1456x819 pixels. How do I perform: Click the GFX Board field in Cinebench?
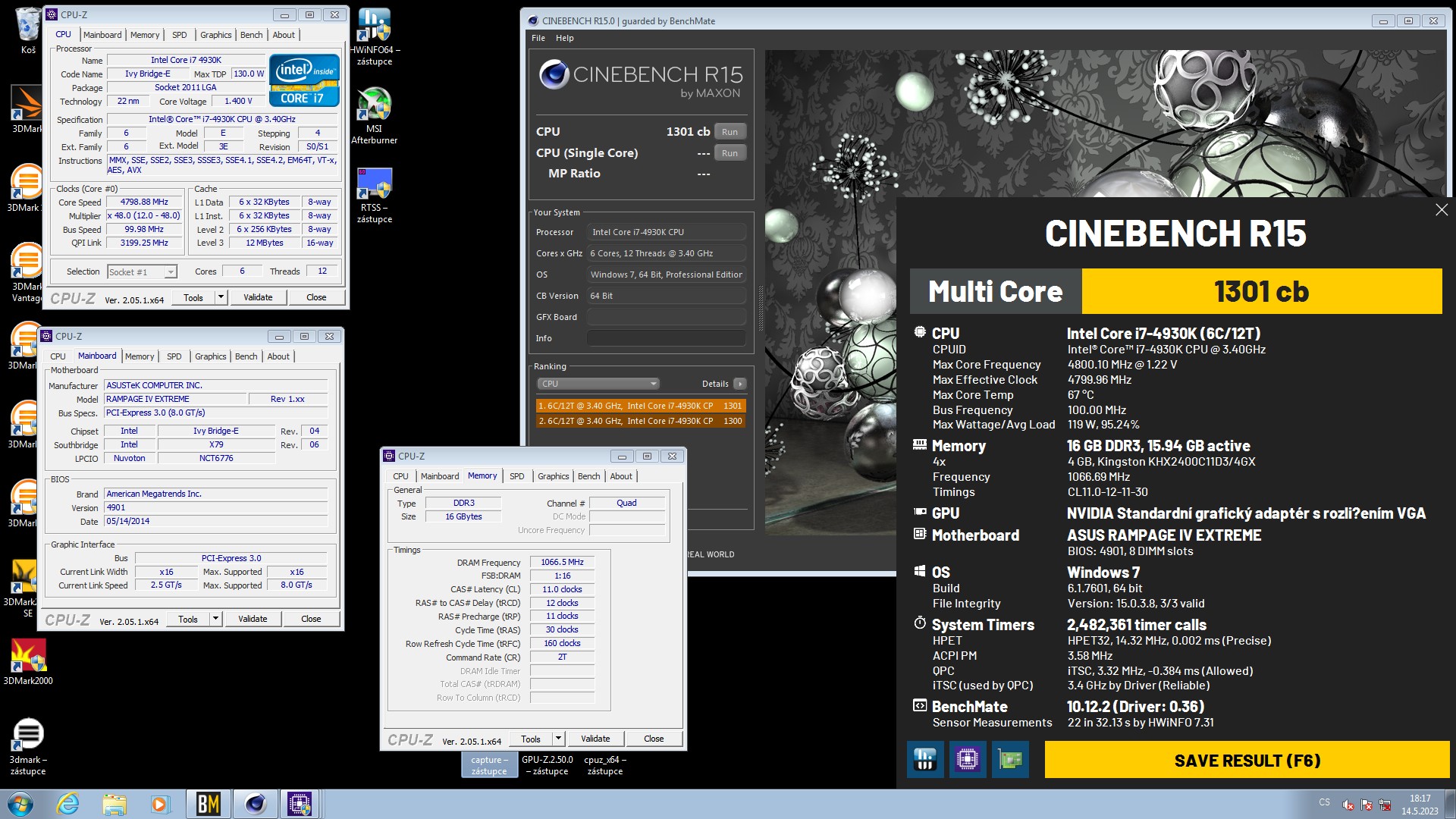(666, 317)
